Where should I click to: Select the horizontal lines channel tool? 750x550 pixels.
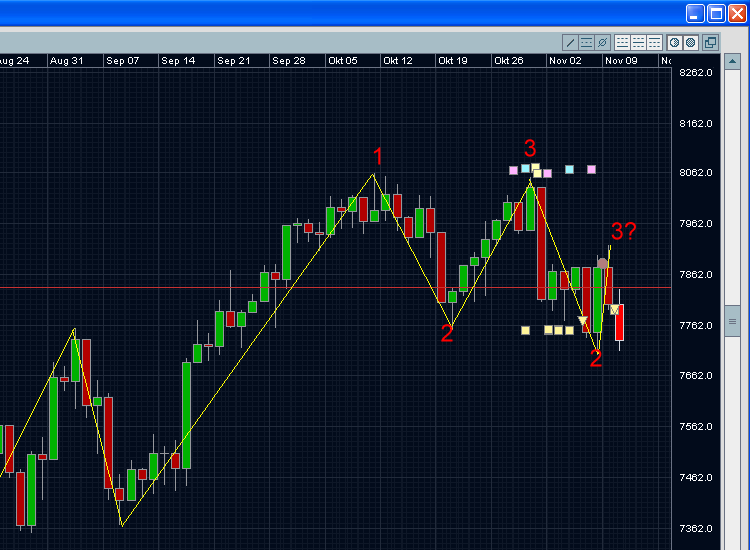click(x=586, y=43)
